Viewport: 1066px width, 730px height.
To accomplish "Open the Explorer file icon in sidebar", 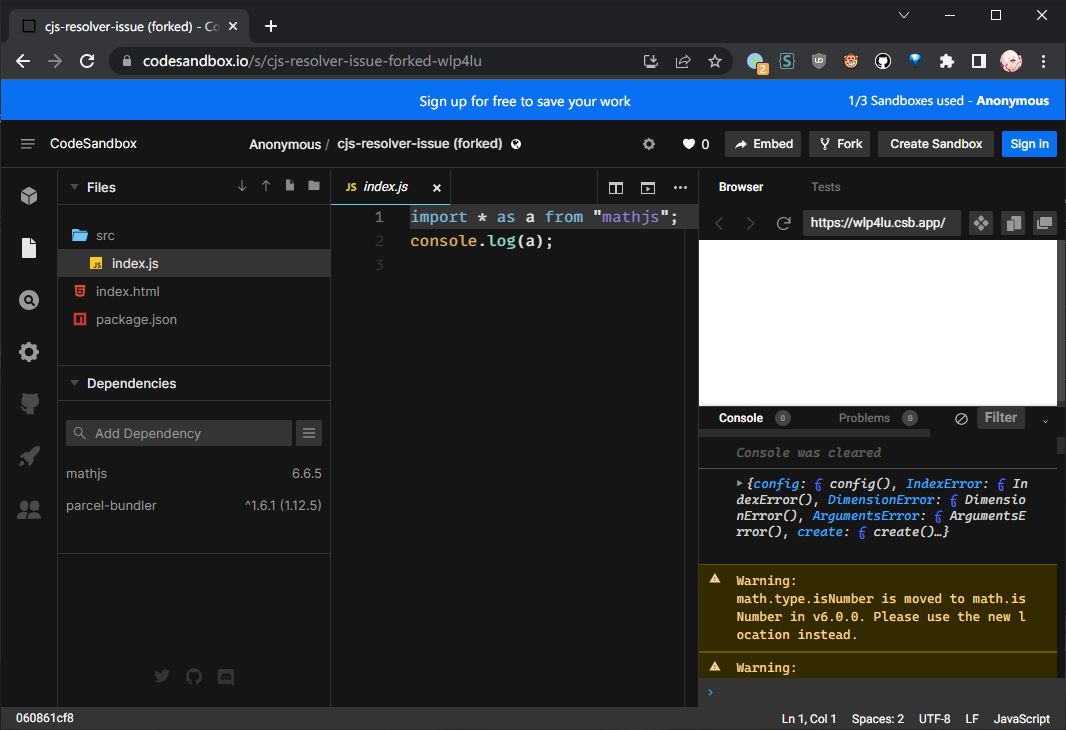I will tap(29, 248).
